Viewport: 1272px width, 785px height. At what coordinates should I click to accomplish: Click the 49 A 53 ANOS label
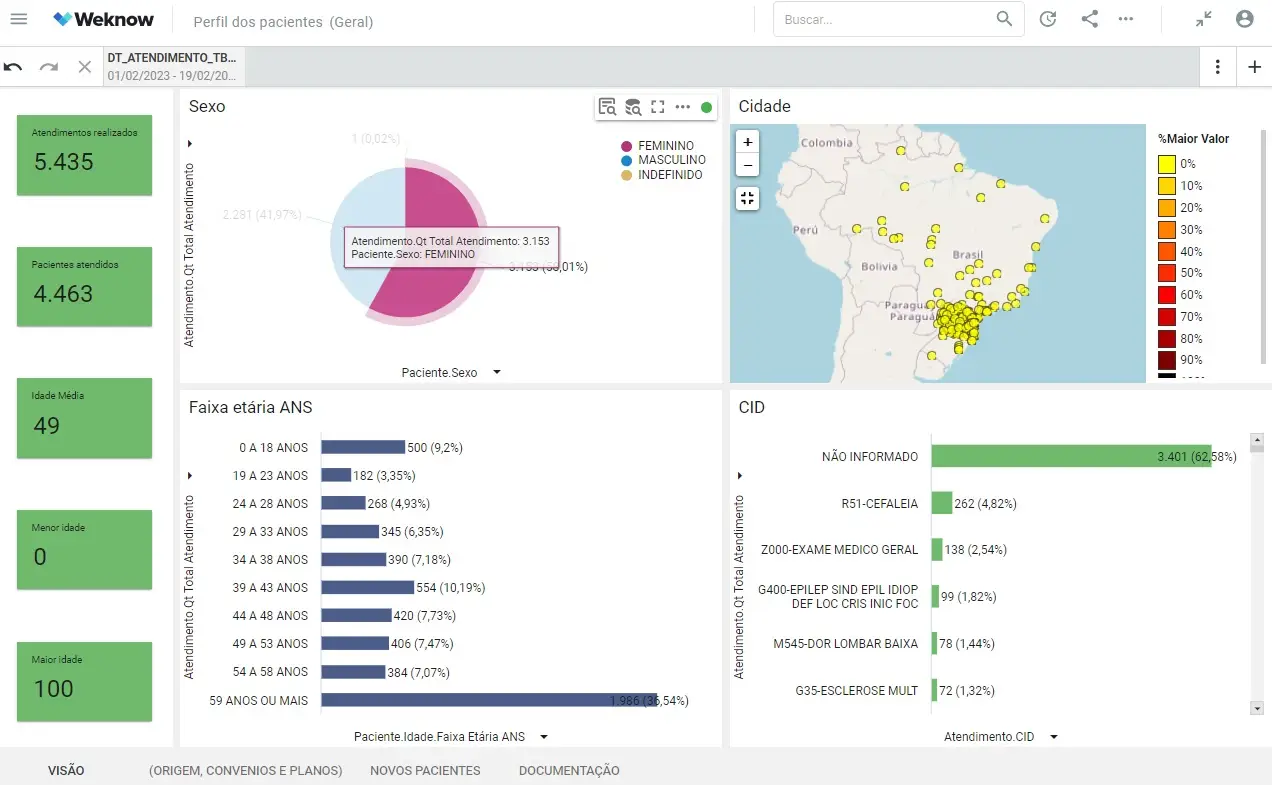pos(270,643)
